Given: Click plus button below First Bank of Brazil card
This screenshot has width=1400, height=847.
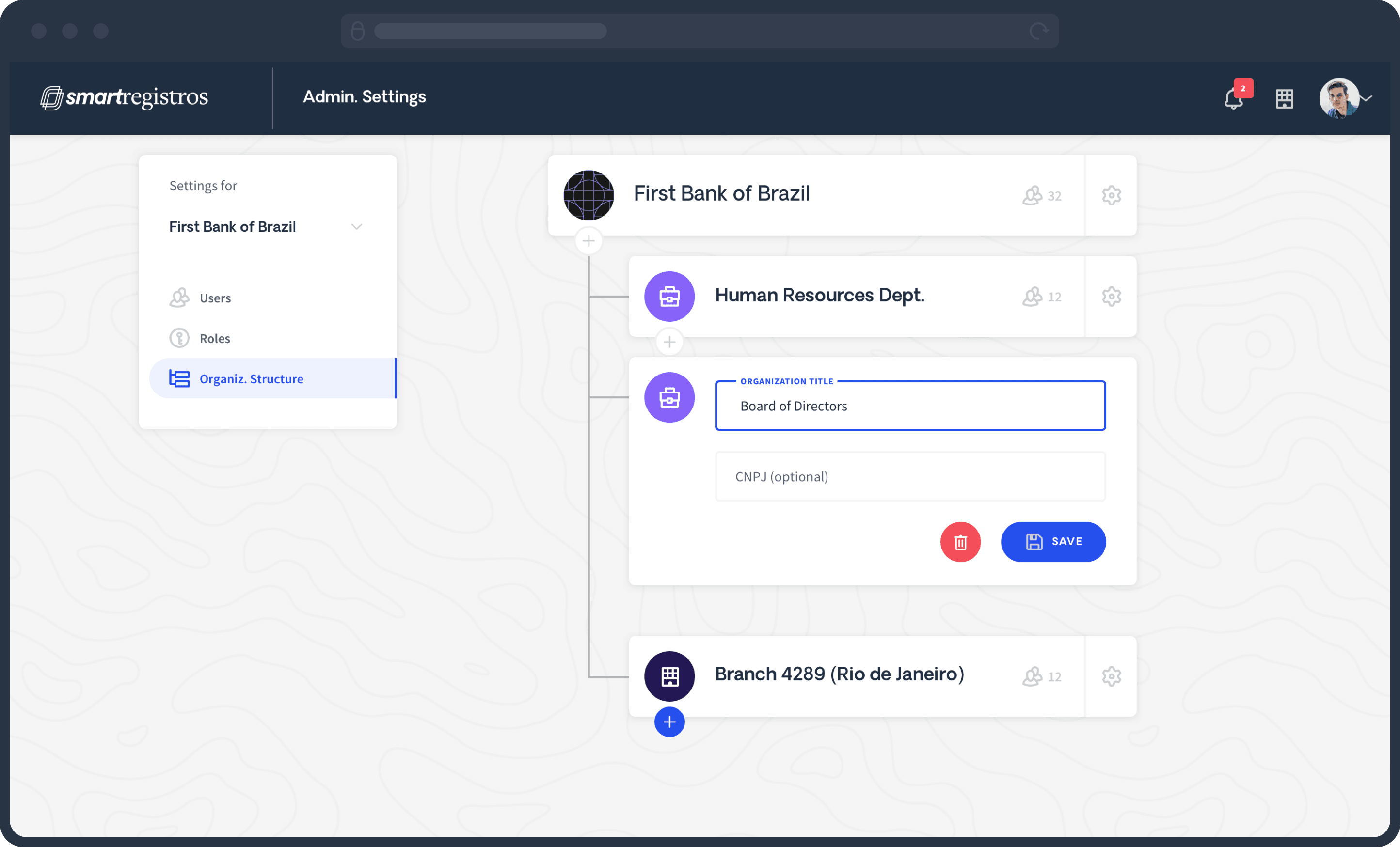Looking at the screenshot, I should tap(589, 241).
